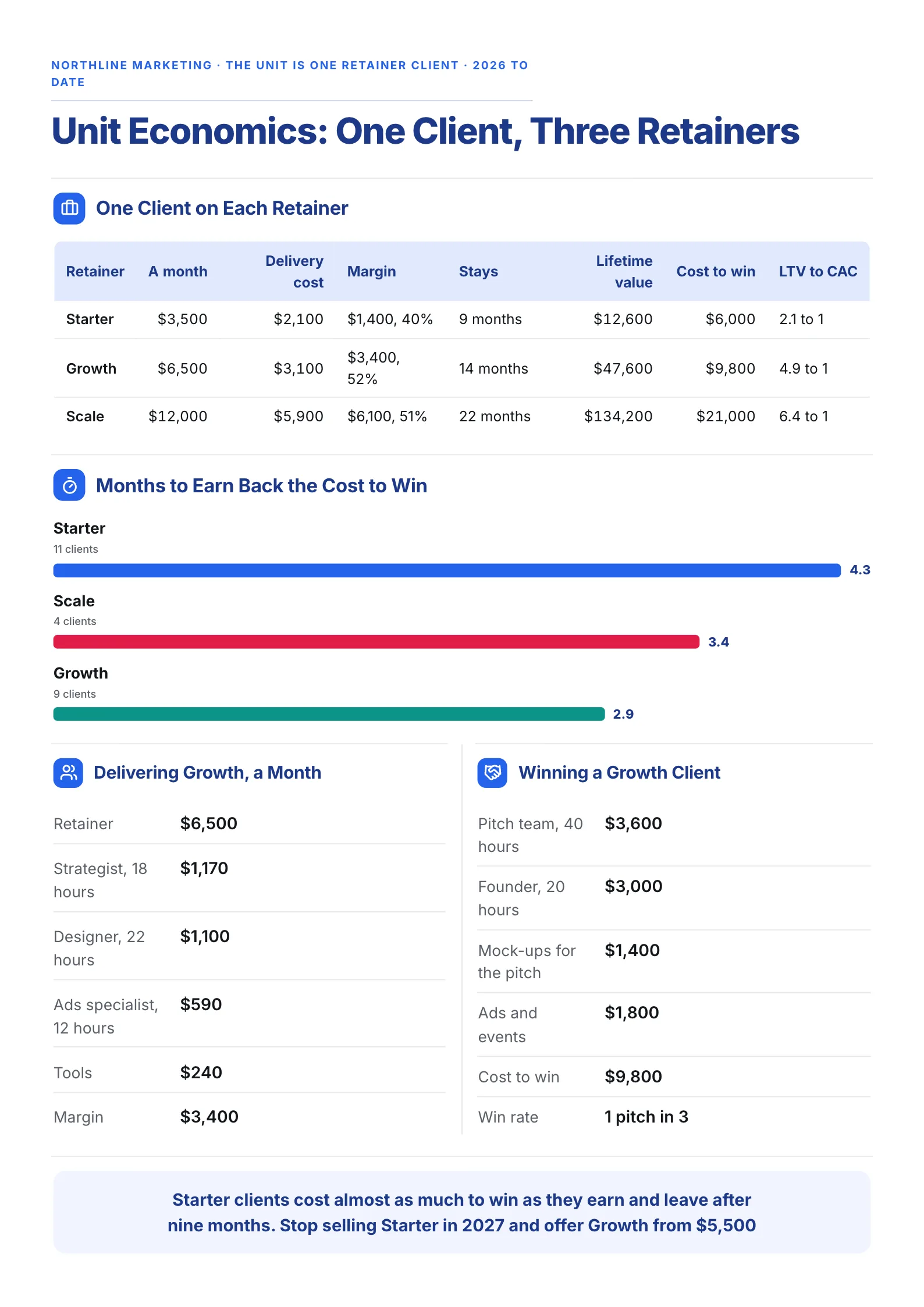The height and width of the screenshot is (1307, 924).
Task: Click the 'Stays' column header
Action: [x=478, y=271]
